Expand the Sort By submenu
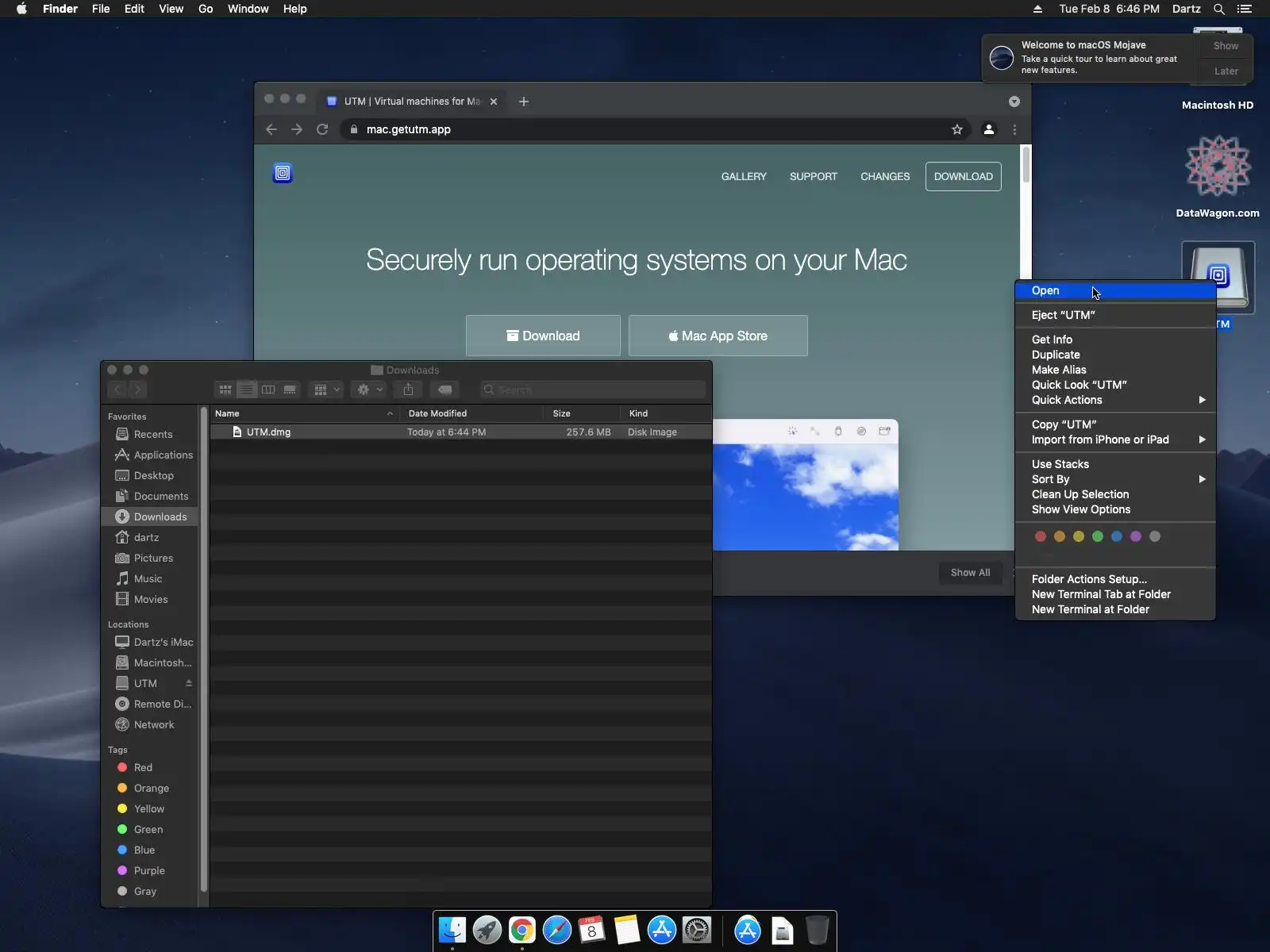Image resolution: width=1270 pixels, height=952 pixels. click(x=1116, y=479)
